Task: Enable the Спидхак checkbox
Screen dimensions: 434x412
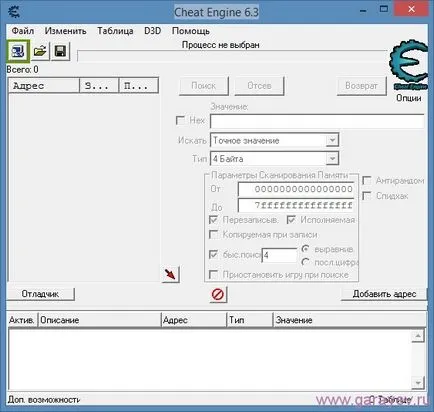Action: coord(367,196)
